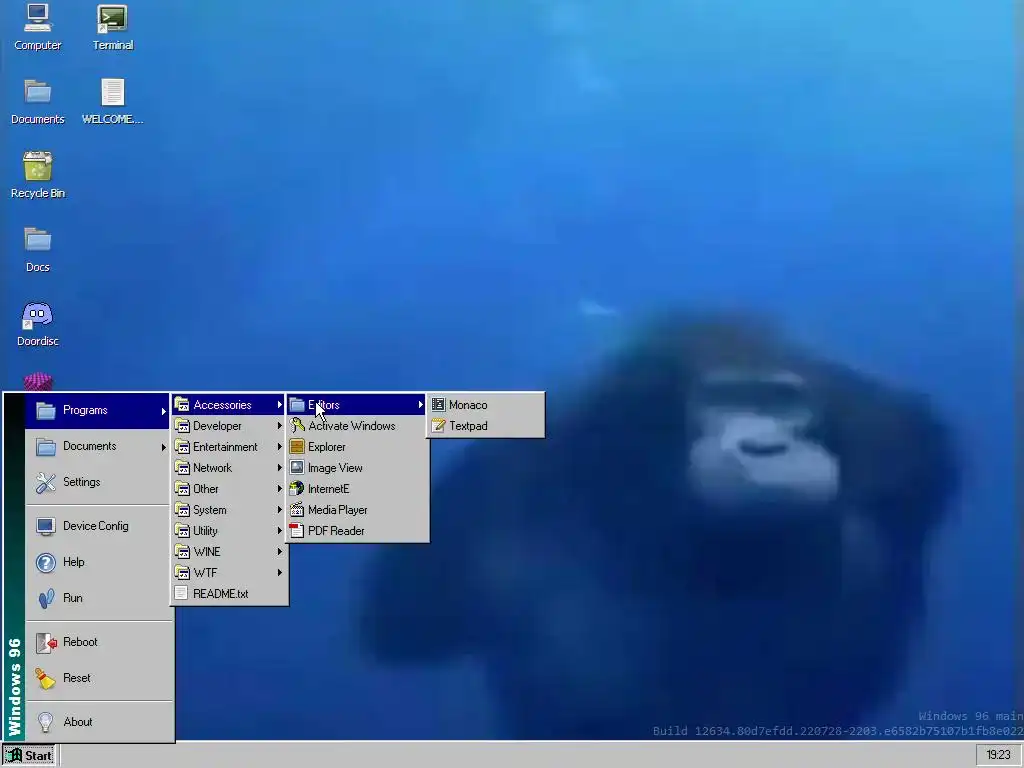Choose the Textpad menu entry label

point(468,426)
